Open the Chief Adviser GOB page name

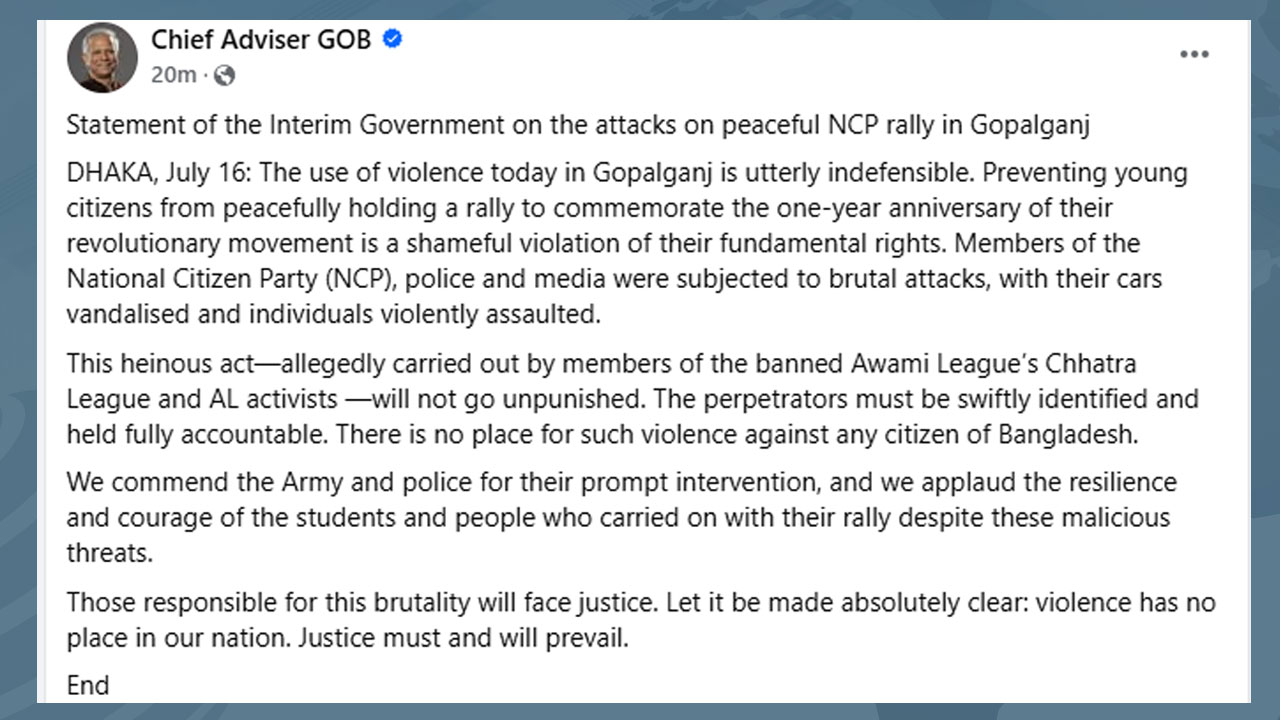(x=261, y=40)
